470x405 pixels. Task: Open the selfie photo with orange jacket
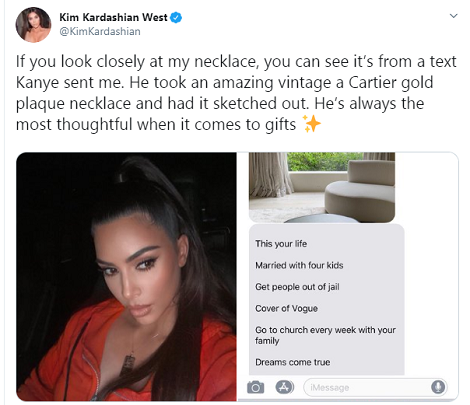tap(126, 277)
